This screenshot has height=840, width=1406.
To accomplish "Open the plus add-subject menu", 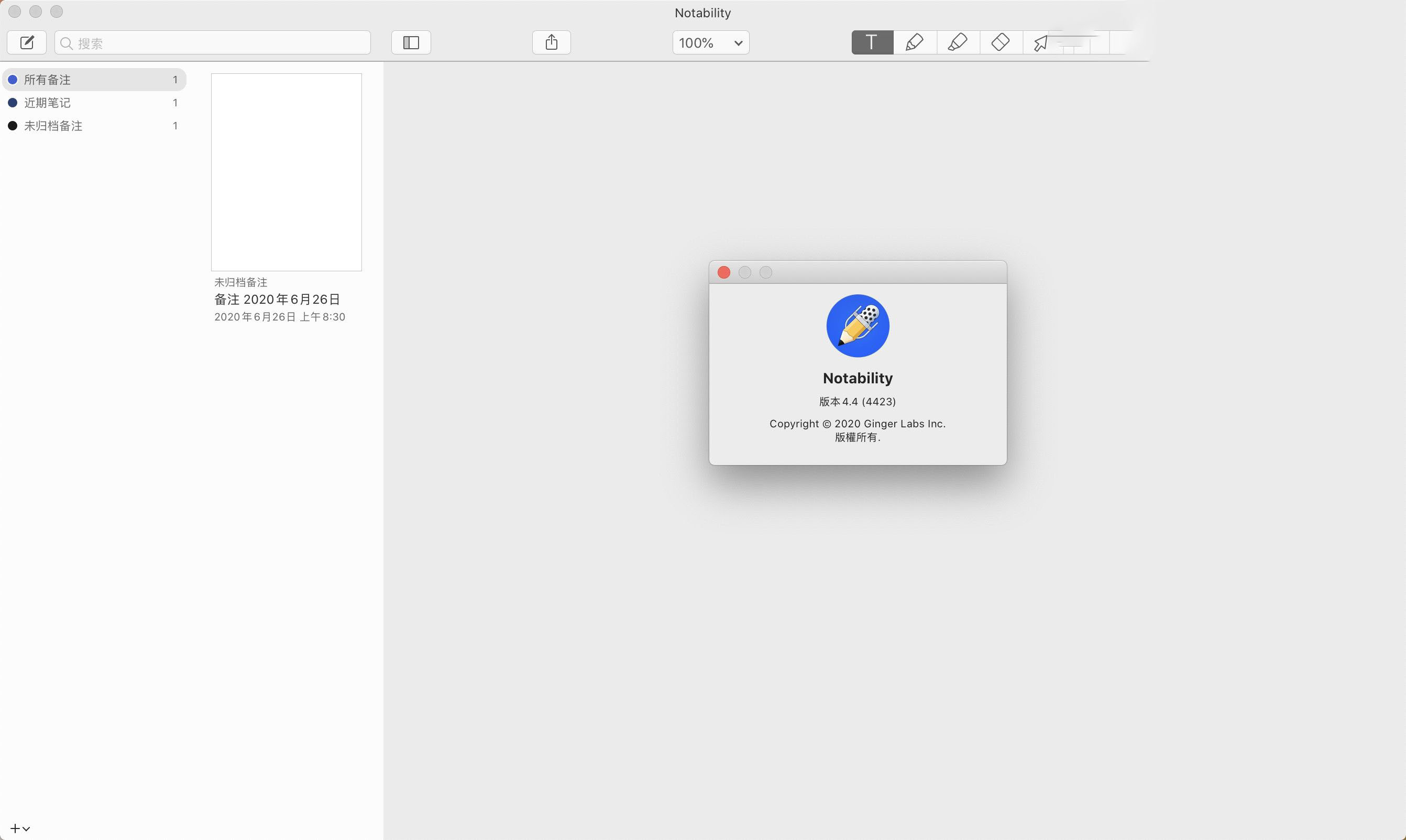I will pos(20,828).
